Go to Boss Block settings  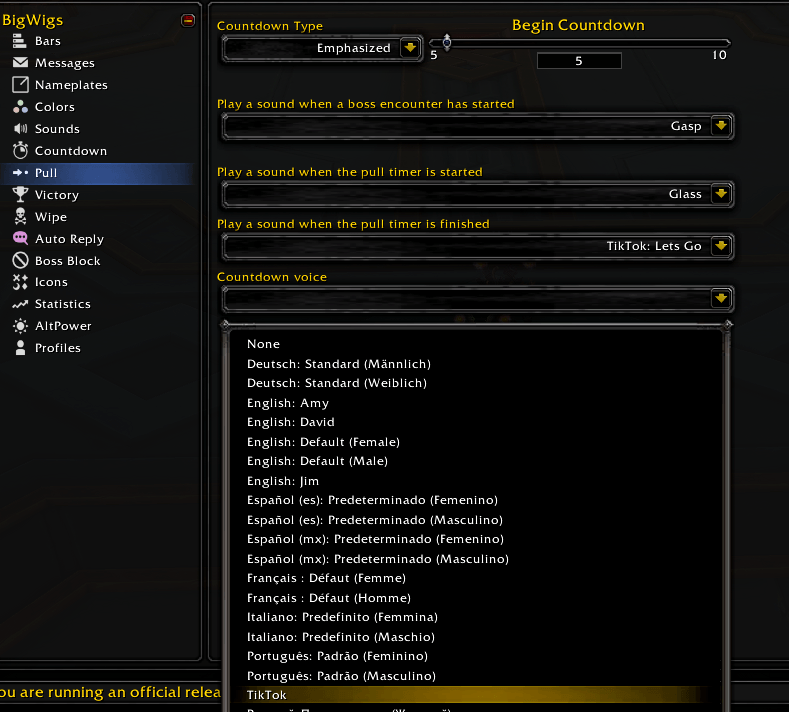point(67,261)
